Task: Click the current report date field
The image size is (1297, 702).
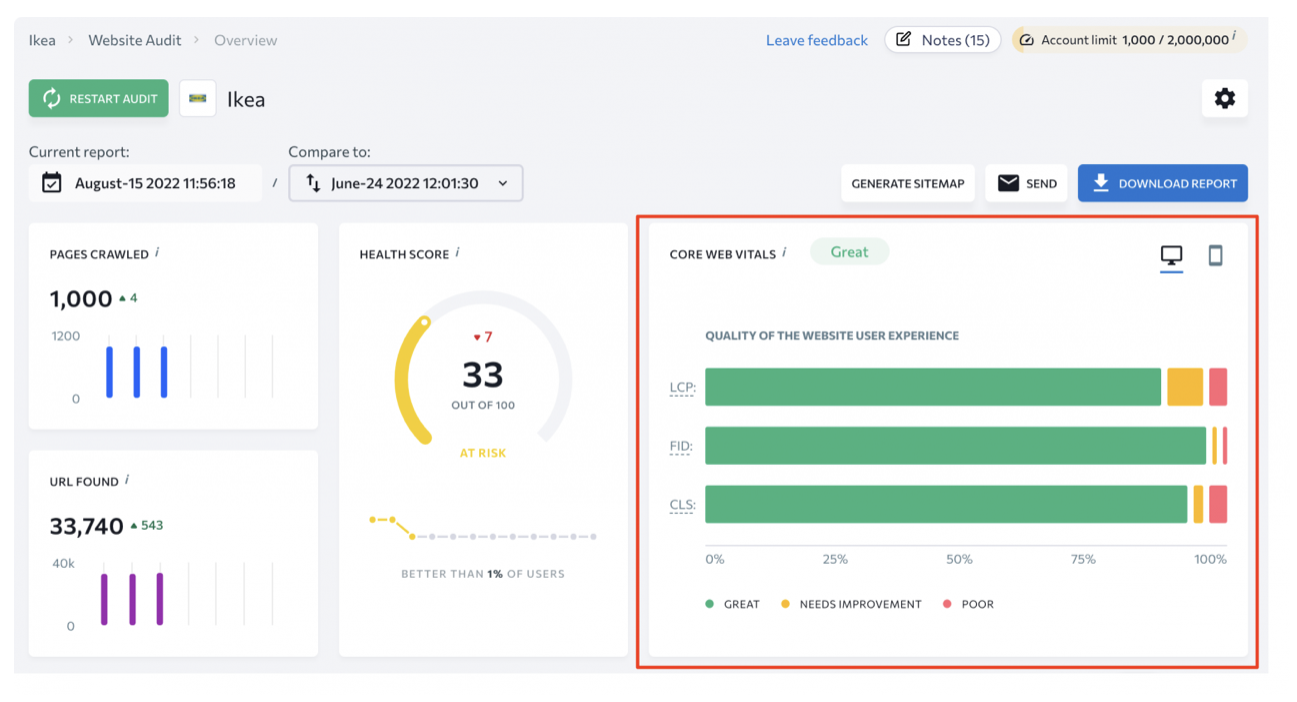Action: 146,183
